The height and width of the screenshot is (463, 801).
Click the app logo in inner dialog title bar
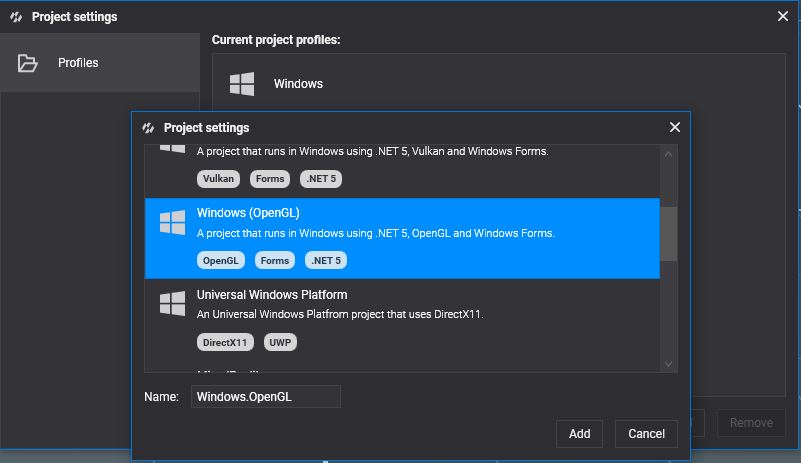[x=148, y=128]
